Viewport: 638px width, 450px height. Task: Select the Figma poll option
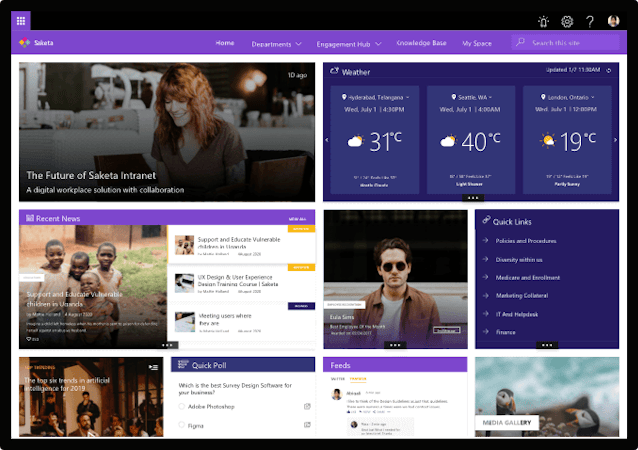coord(182,425)
